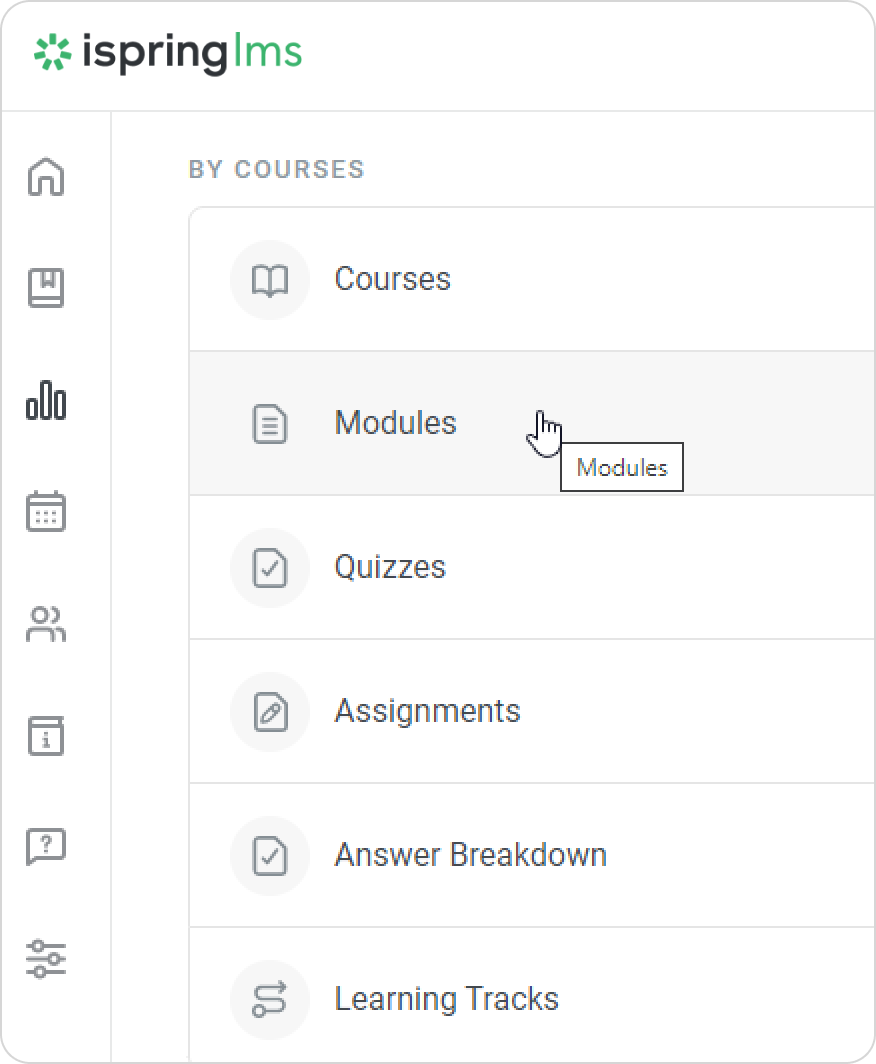Open the info box sidebar icon
The height and width of the screenshot is (1064, 876).
pos(46,736)
